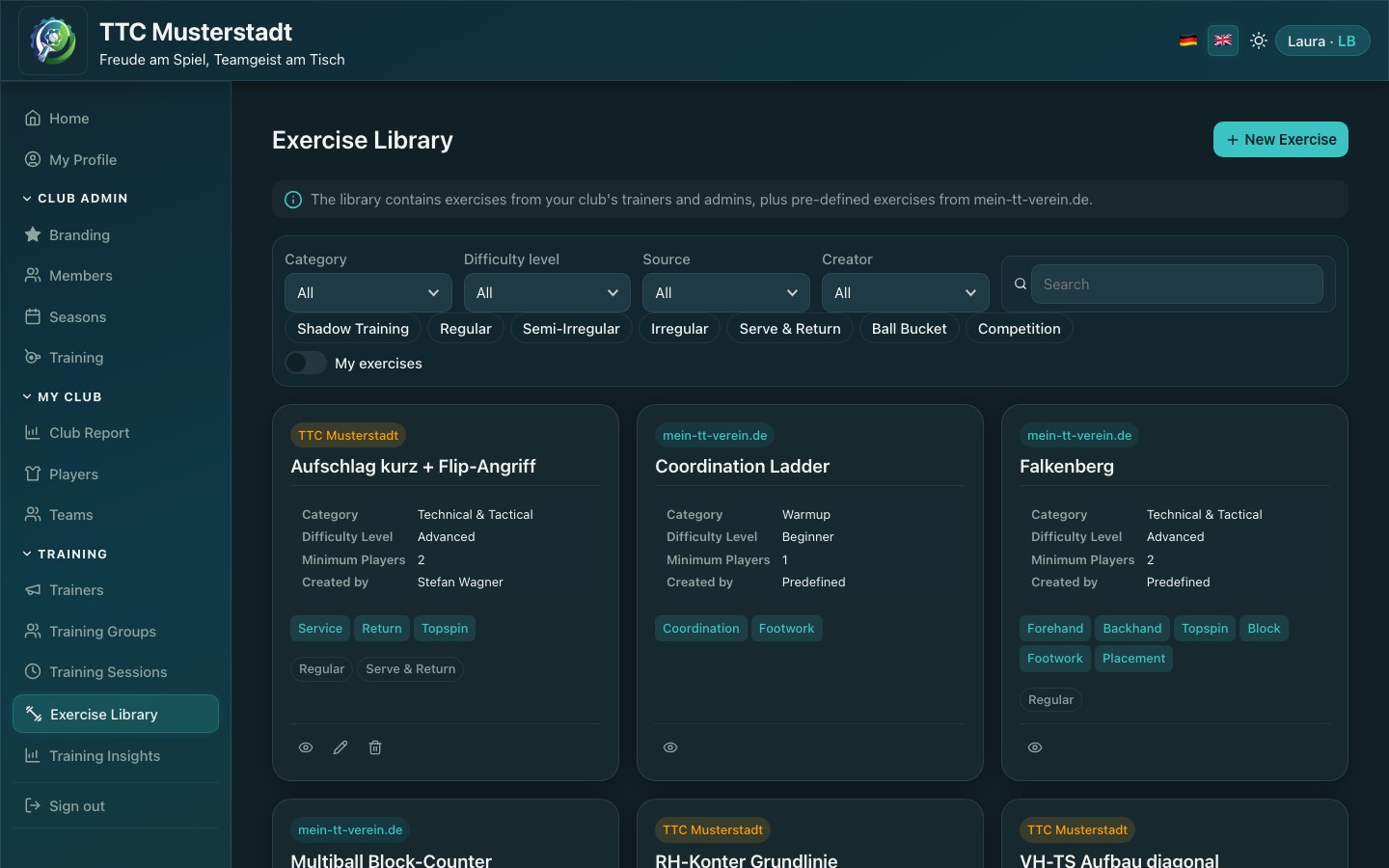Click the Placement tag on Falkenberg
This screenshot has width=1389, height=868.
1133,659
